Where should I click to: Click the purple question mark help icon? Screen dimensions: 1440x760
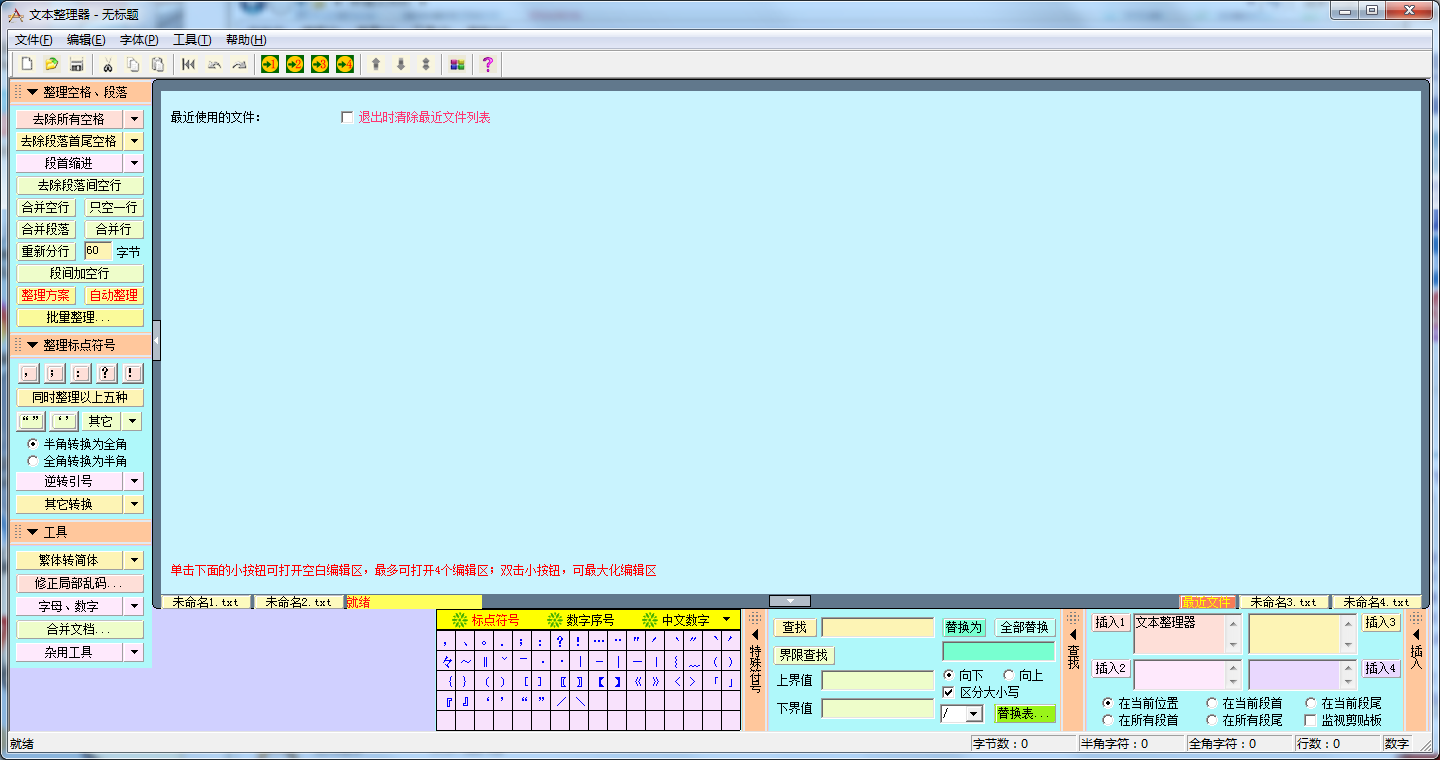point(488,64)
